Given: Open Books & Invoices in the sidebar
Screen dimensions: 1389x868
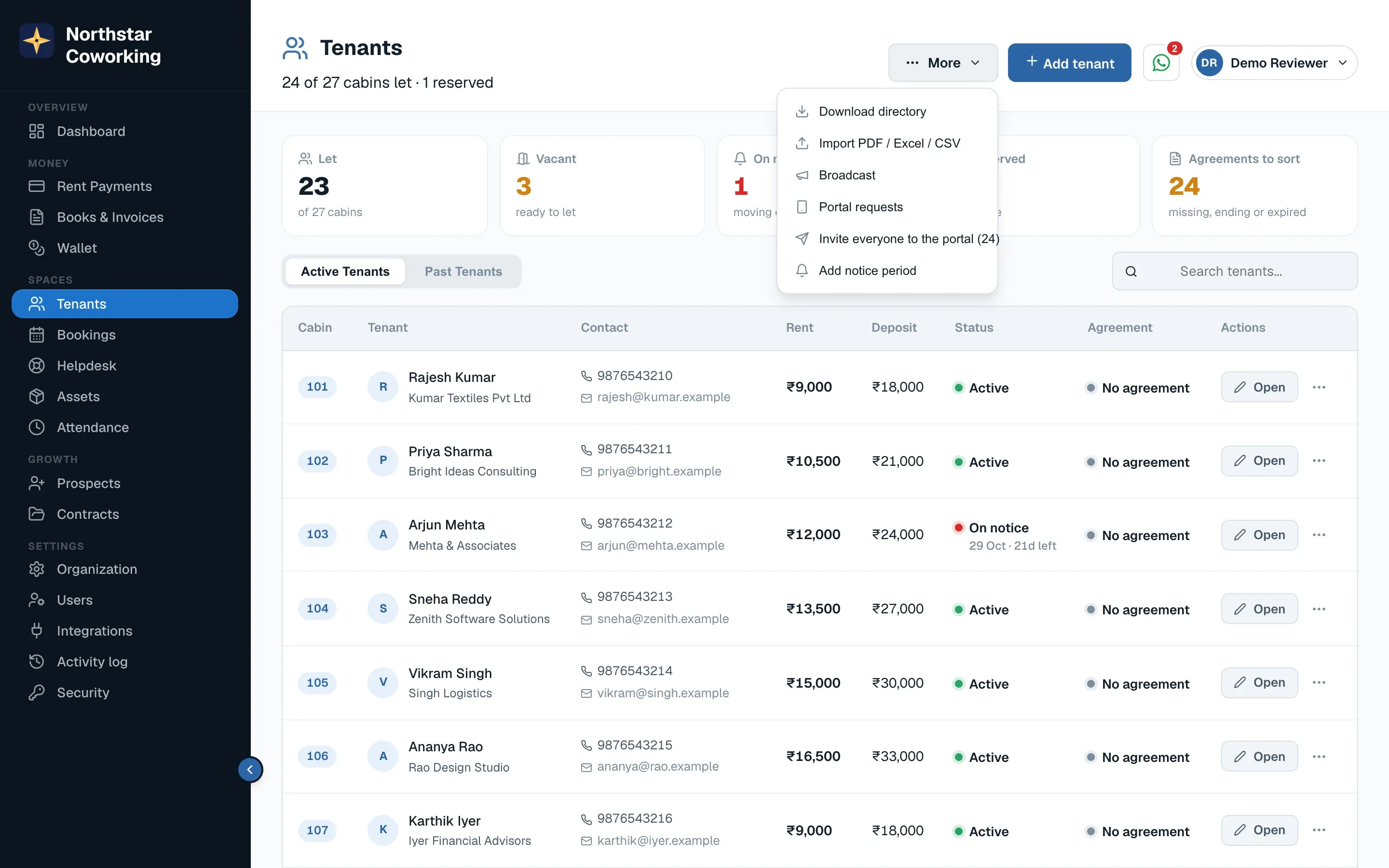Looking at the screenshot, I should pyautogui.click(x=125, y=217).
